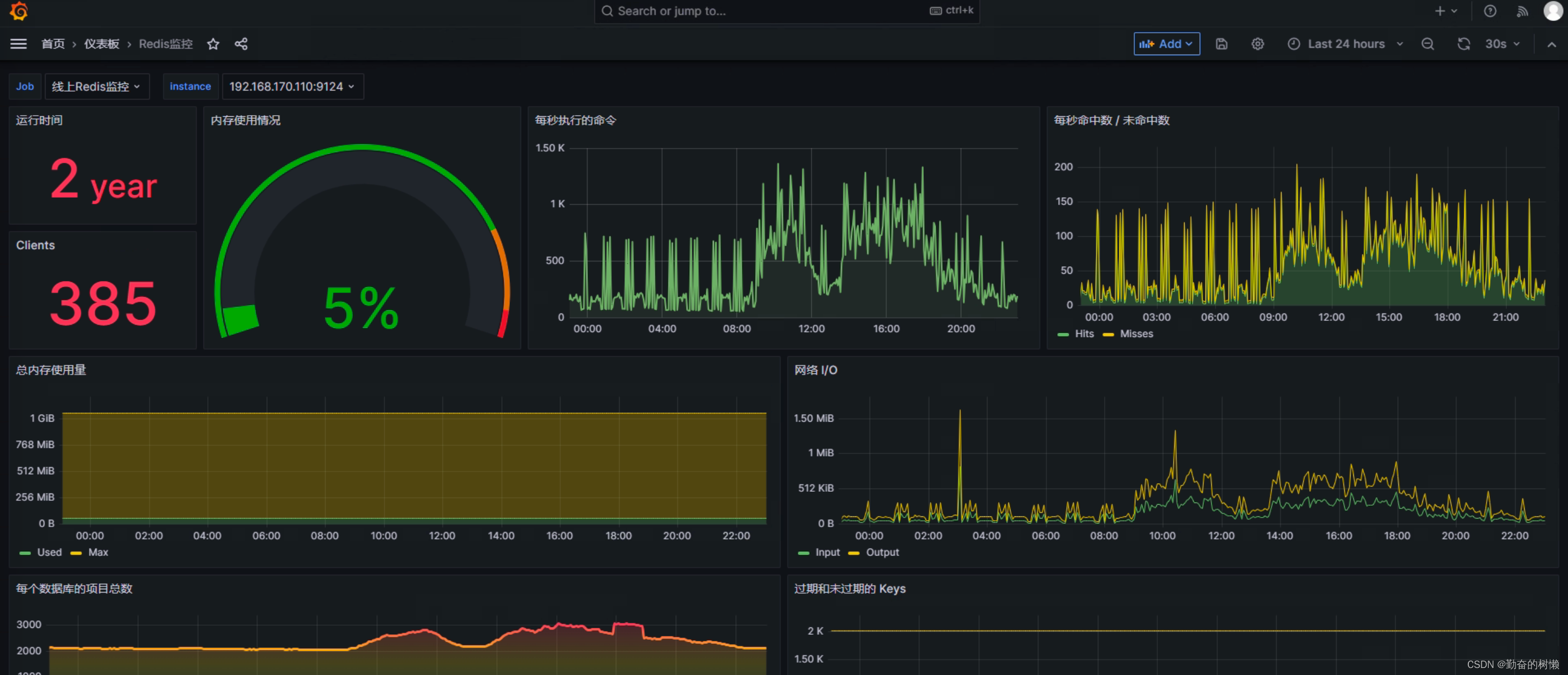Click the 过期和未过期的 Keys panel title
1568x675 pixels.
(x=850, y=588)
